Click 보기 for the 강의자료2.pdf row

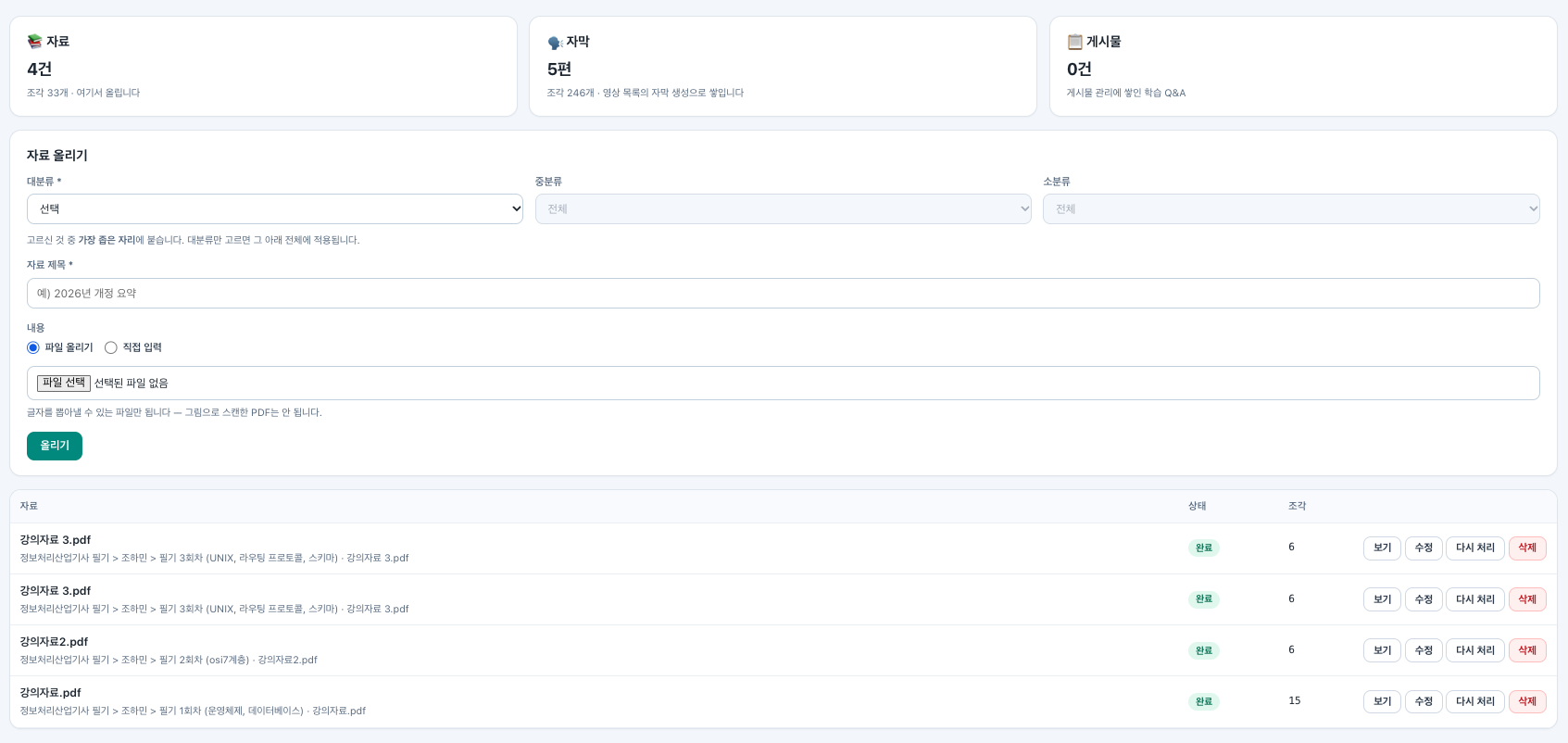(1382, 650)
